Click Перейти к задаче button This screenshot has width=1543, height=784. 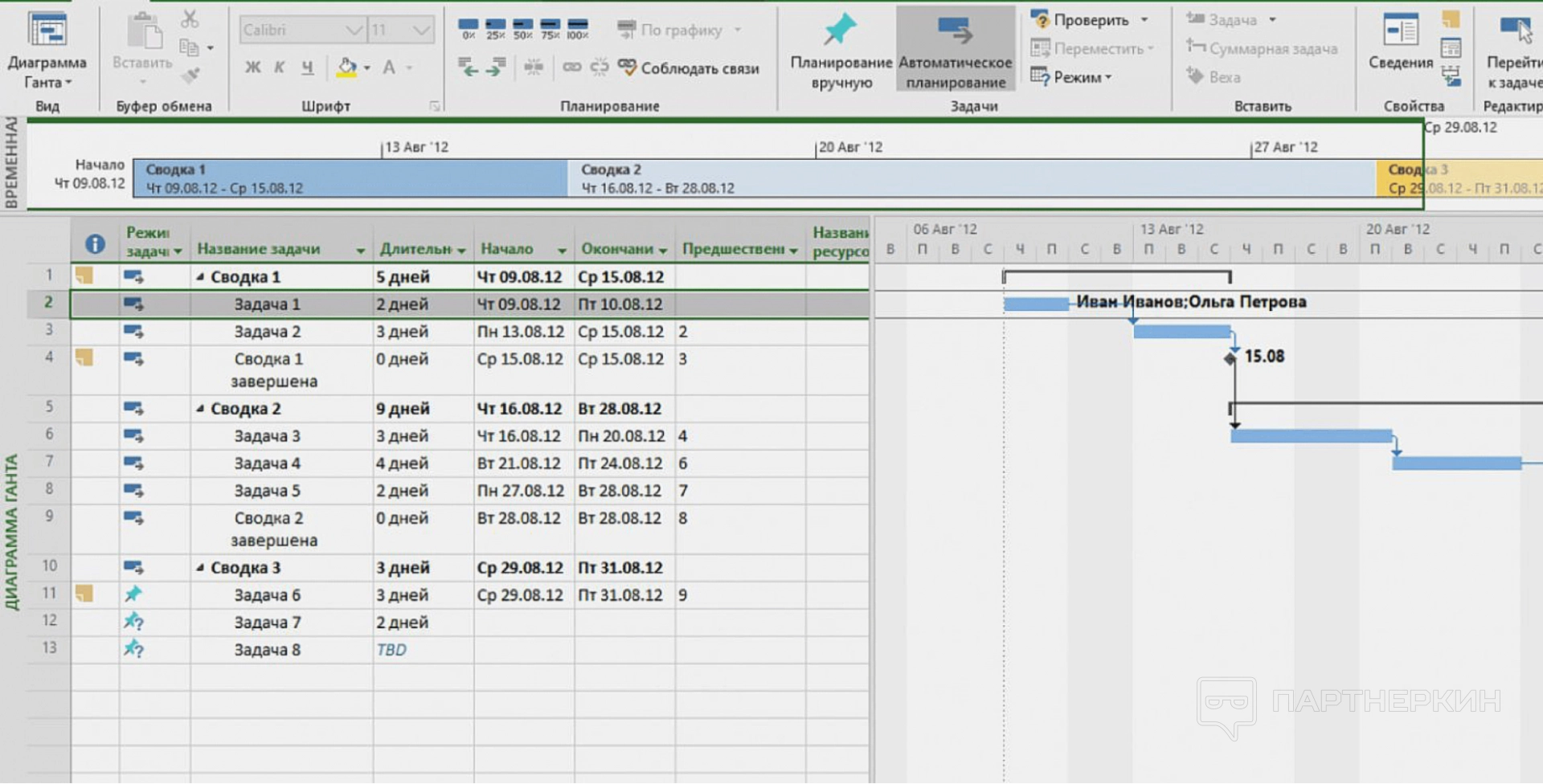[x=1513, y=48]
